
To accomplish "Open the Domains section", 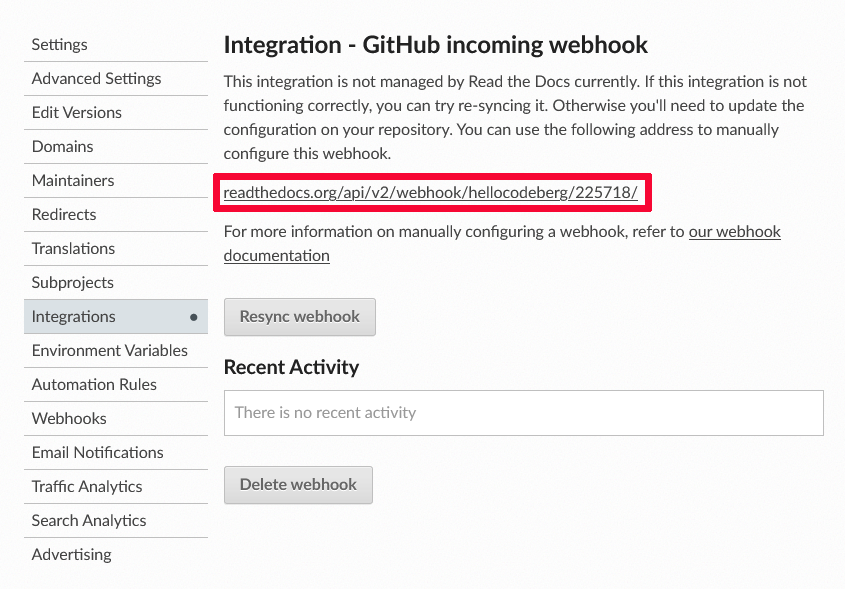I will (x=62, y=146).
